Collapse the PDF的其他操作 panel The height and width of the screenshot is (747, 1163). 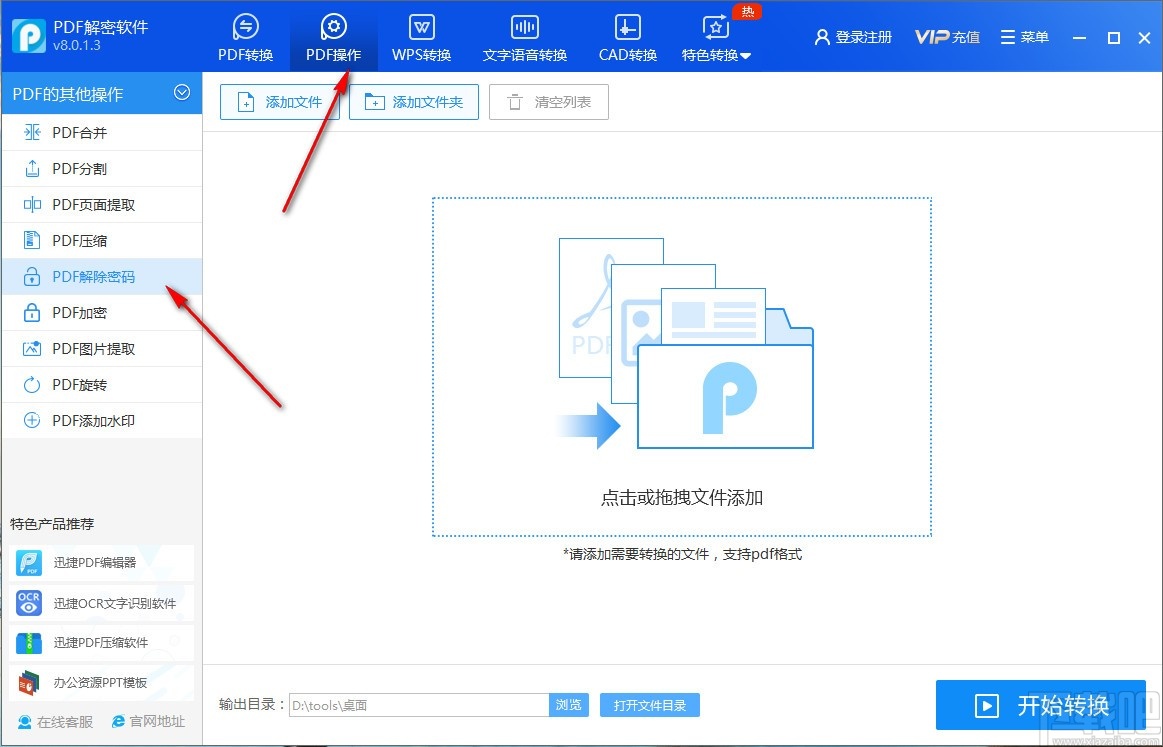pyautogui.click(x=181, y=93)
